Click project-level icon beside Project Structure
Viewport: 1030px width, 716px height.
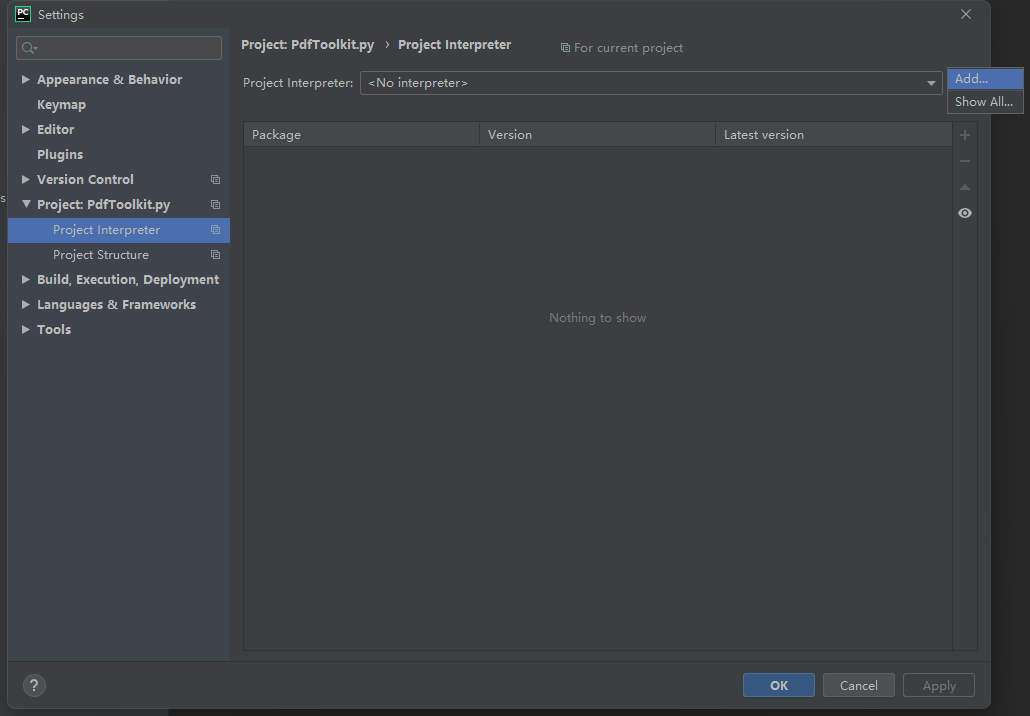pos(215,255)
